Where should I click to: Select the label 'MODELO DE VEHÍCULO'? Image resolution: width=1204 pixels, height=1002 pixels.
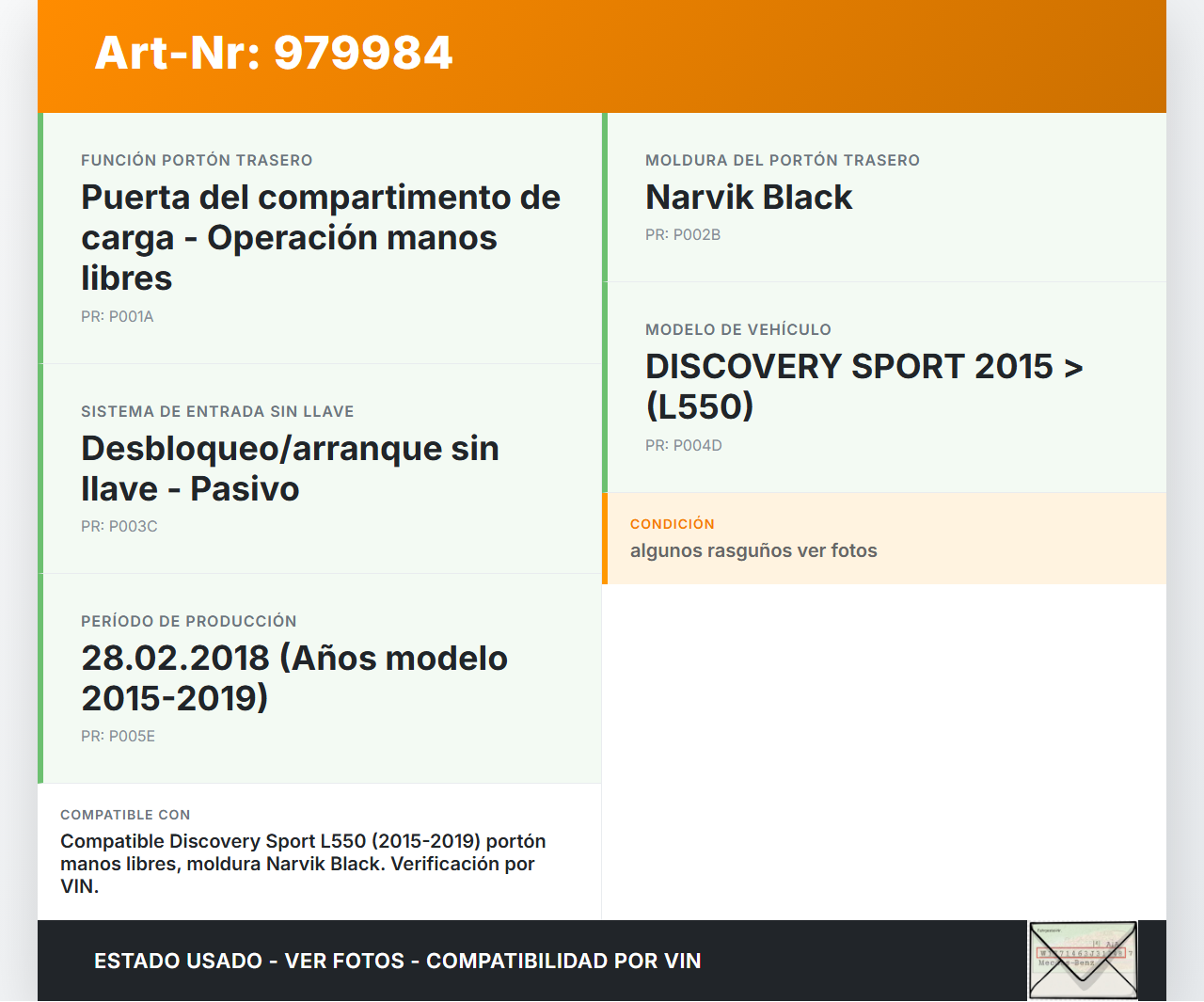click(738, 329)
